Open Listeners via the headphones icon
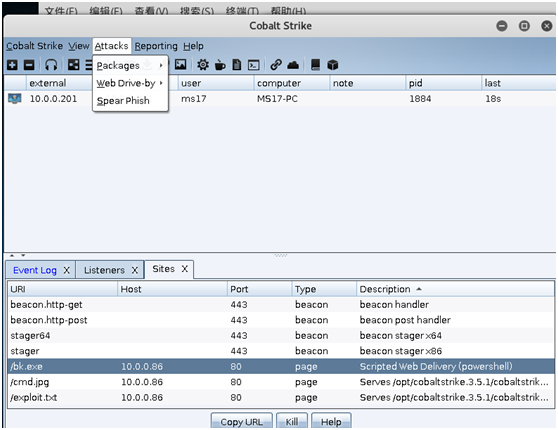Screen dimensions: 558x430 51,65
